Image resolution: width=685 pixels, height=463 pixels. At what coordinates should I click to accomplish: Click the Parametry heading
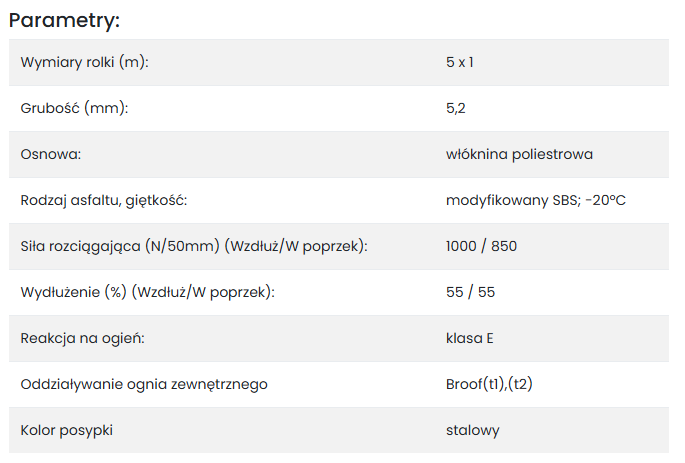click(64, 19)
